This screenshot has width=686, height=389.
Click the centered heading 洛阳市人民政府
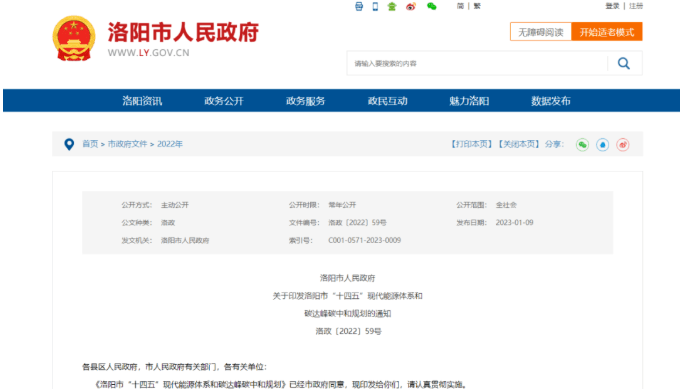347,278
